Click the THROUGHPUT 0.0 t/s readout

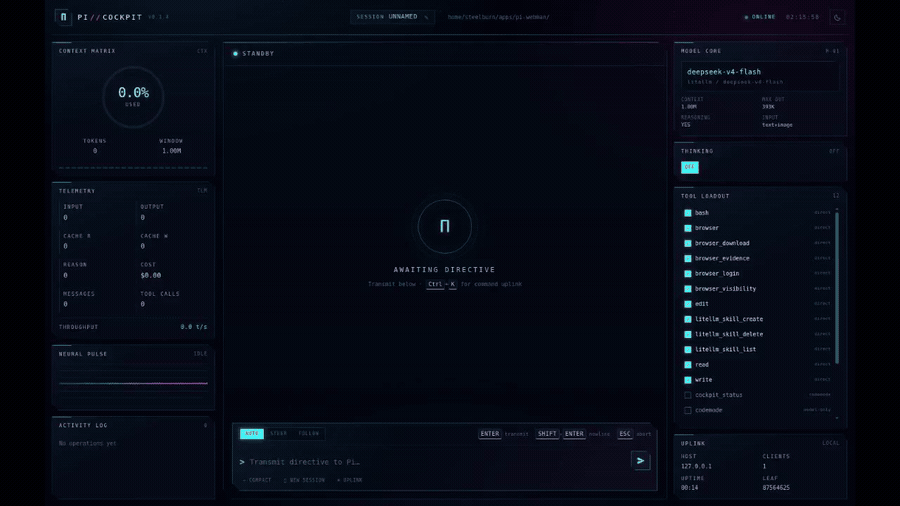(x=193, y=327)
